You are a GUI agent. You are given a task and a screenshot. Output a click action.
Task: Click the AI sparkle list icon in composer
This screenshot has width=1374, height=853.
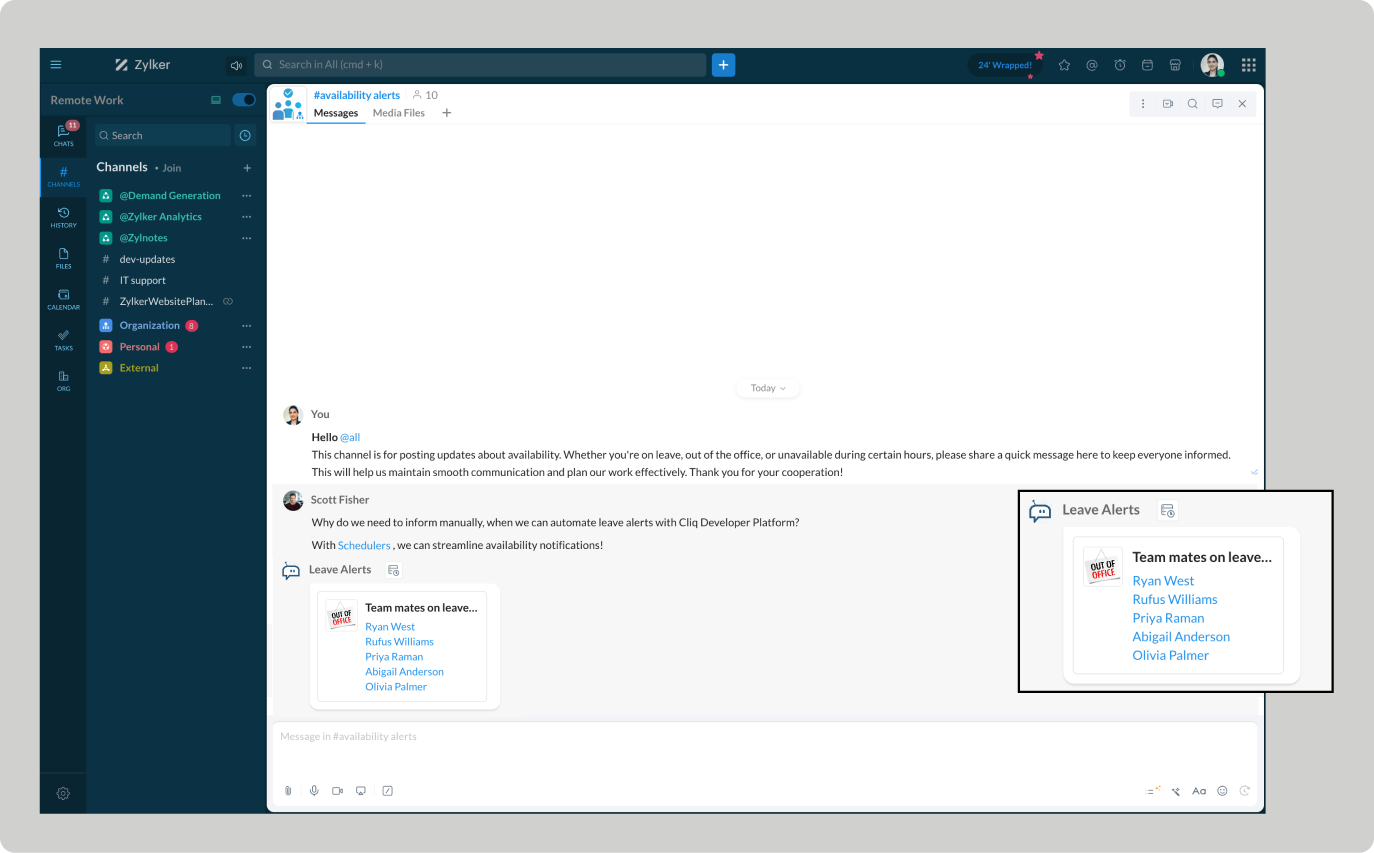tap(1153, 791)
